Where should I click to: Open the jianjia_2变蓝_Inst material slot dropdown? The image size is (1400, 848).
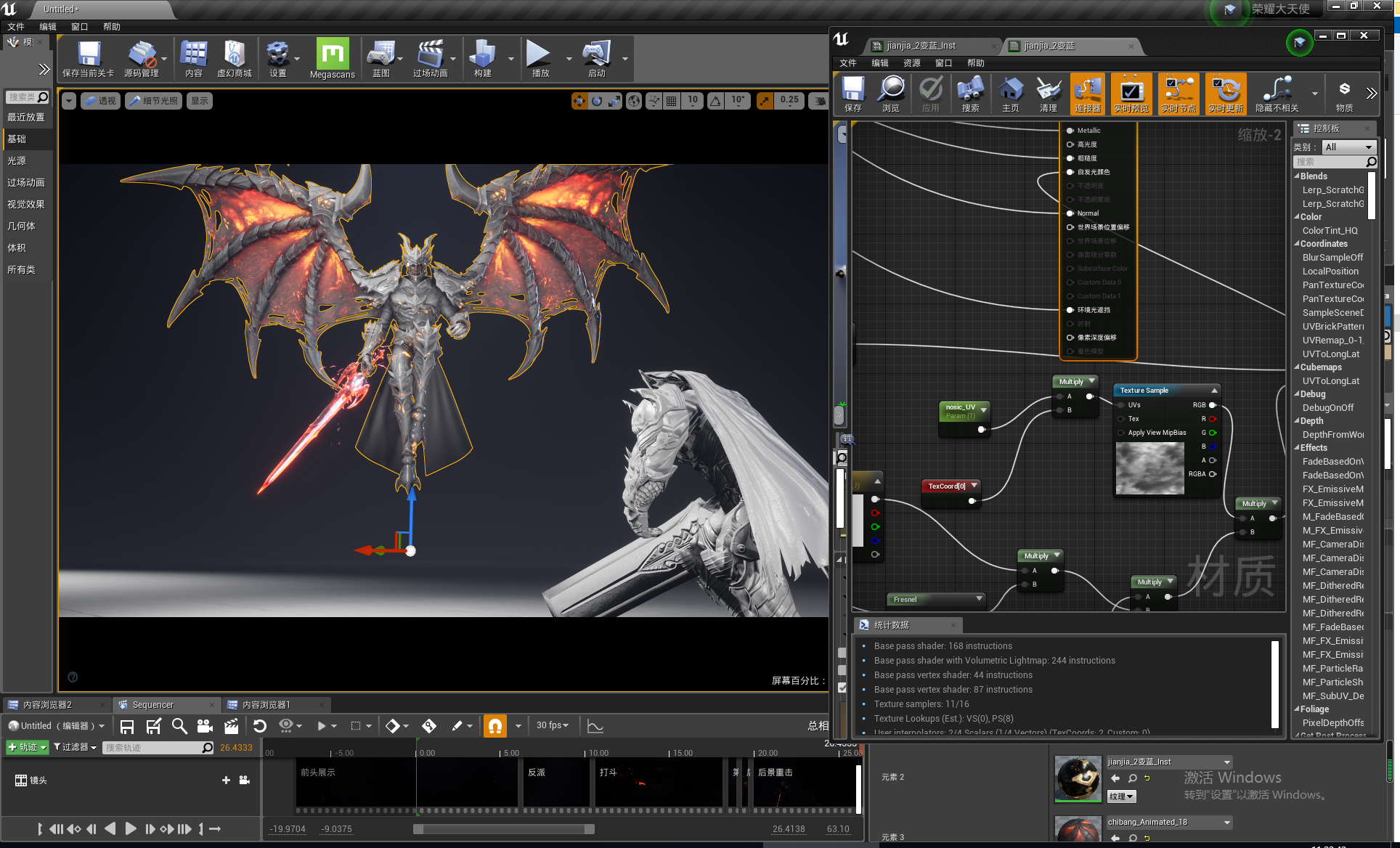1169,762
